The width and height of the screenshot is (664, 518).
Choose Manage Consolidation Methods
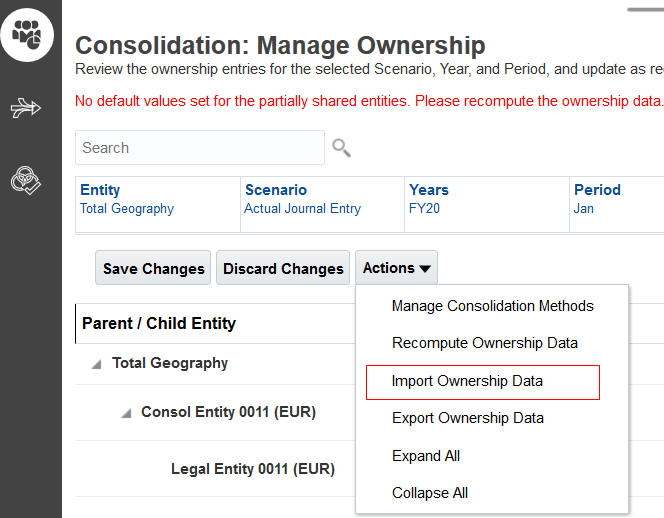pos(492,306)
